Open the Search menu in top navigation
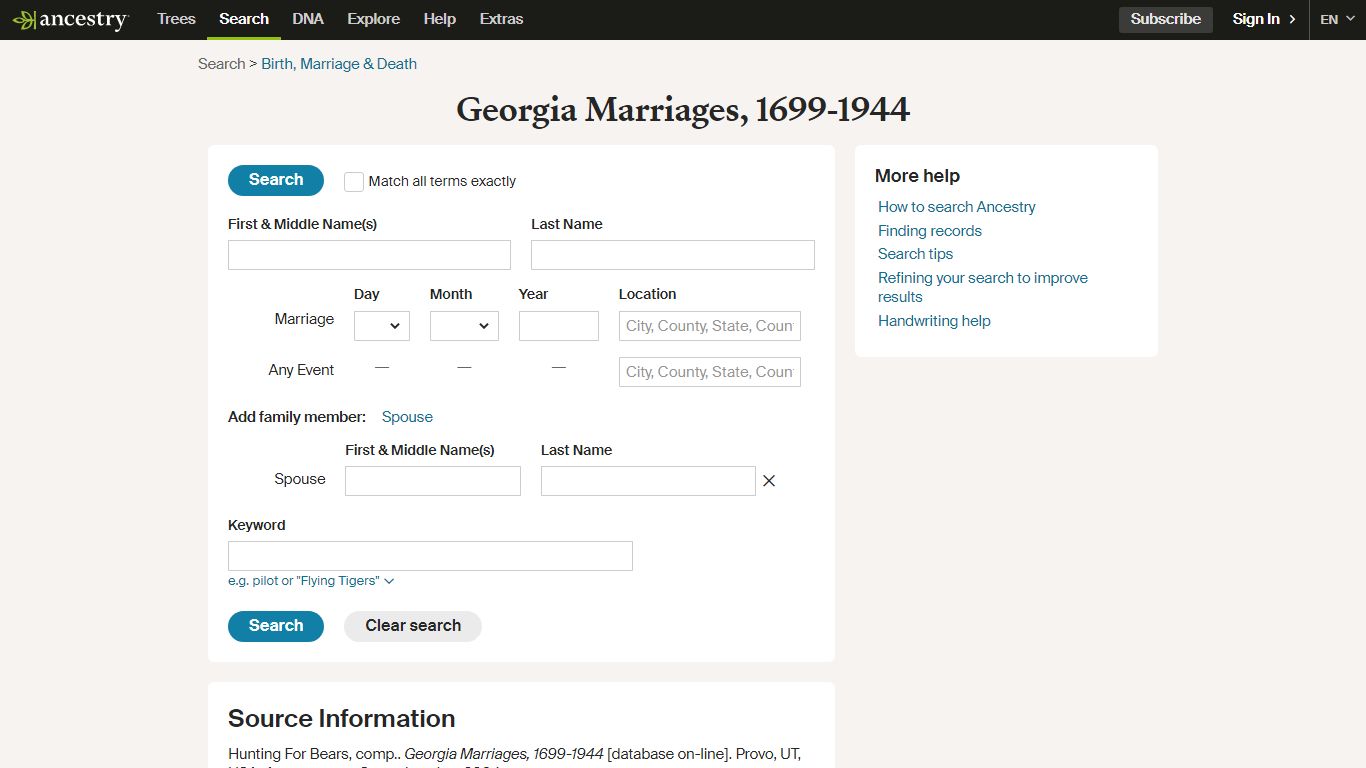 pos(244,19)
